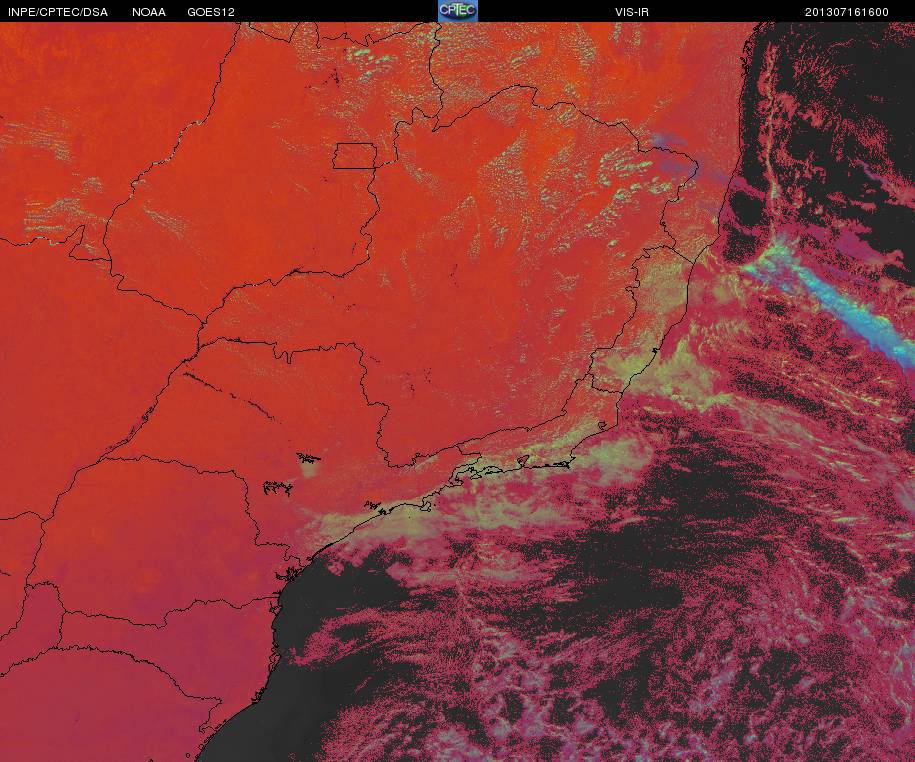Click the GOES12 satellite label

(x=211, y=12)
